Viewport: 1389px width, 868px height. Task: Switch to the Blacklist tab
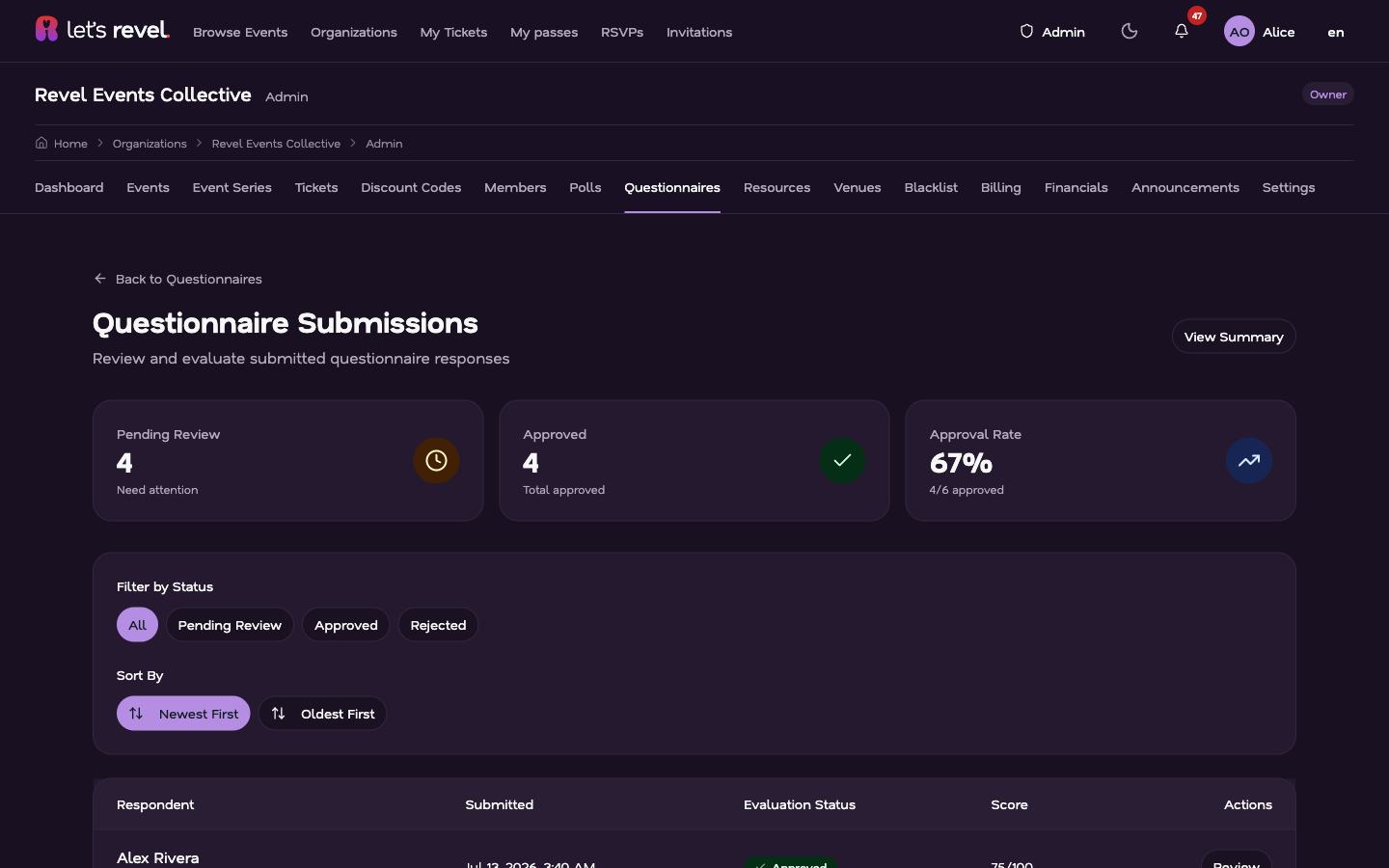pyautogui.click(x=931, y=187)
